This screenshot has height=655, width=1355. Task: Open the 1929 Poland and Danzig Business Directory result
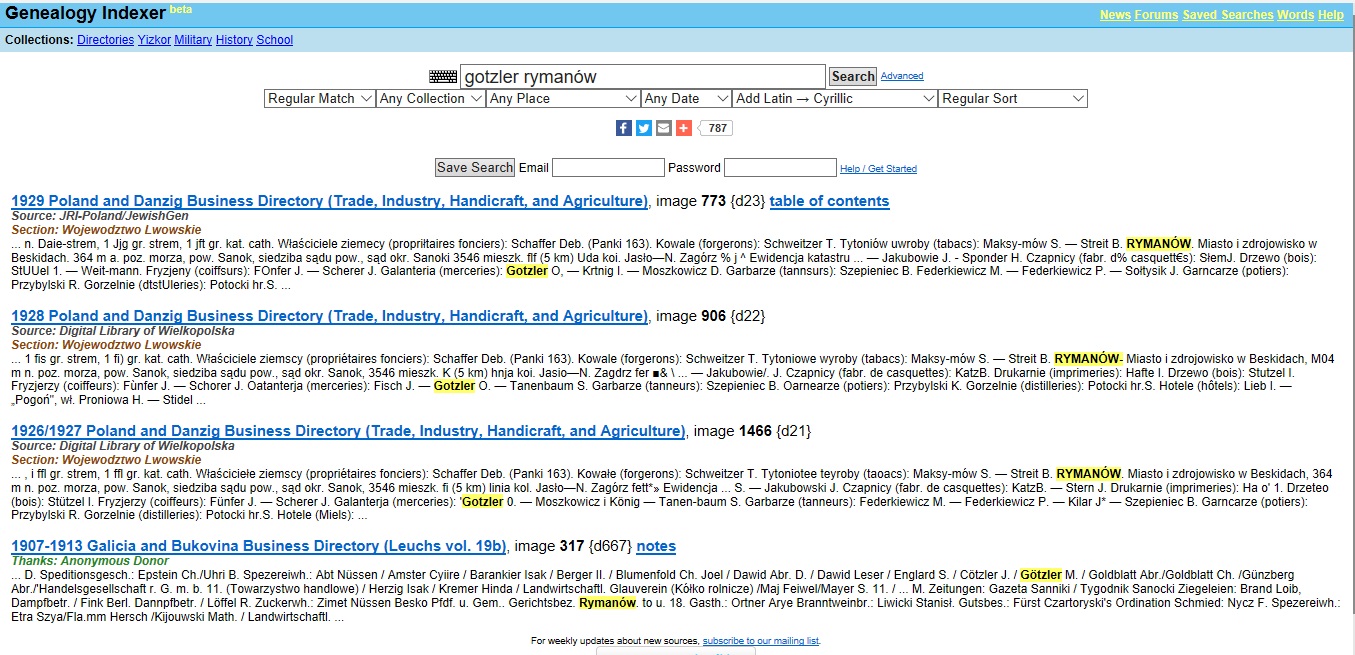coord(329,201)
